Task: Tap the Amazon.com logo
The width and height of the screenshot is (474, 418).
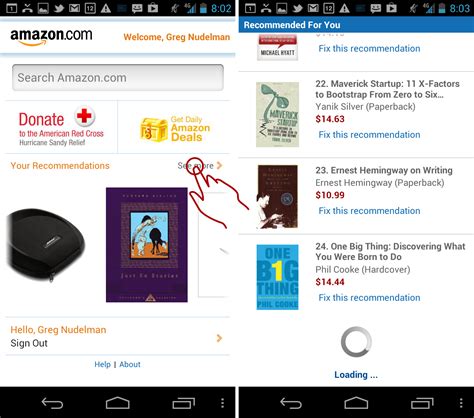Action: (51, 37)
